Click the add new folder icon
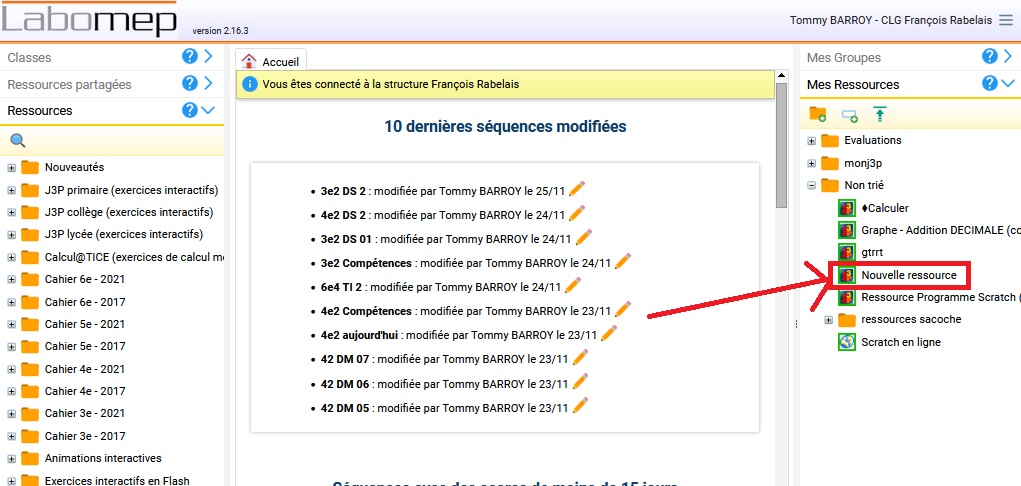 pos(818,114)
